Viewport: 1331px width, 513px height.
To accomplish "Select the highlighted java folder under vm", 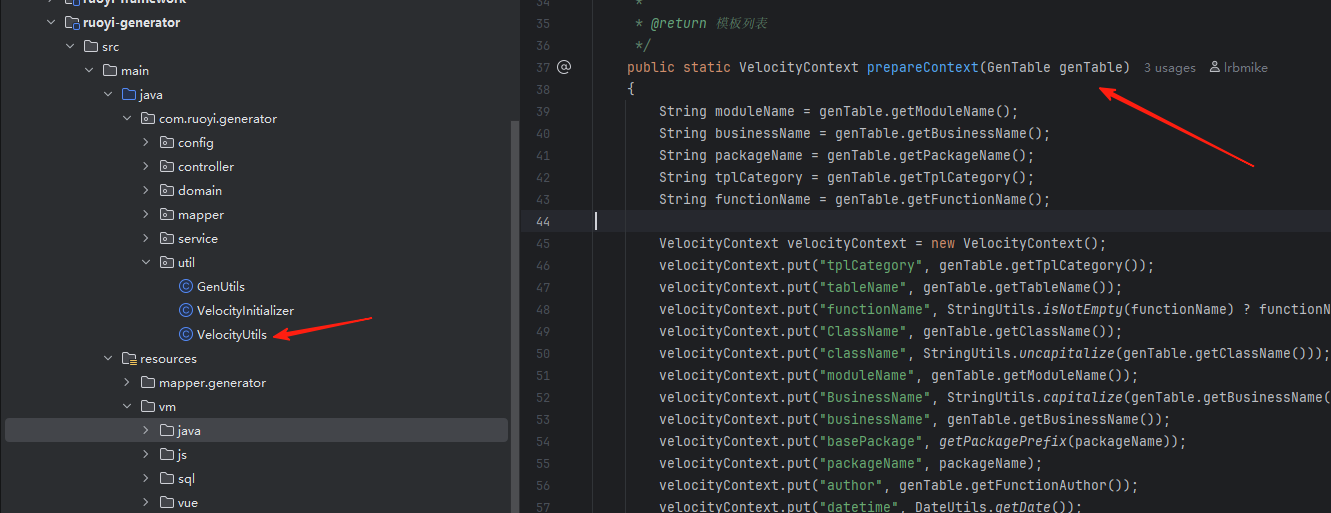I will pyautogui.click(x=188, y=431).
